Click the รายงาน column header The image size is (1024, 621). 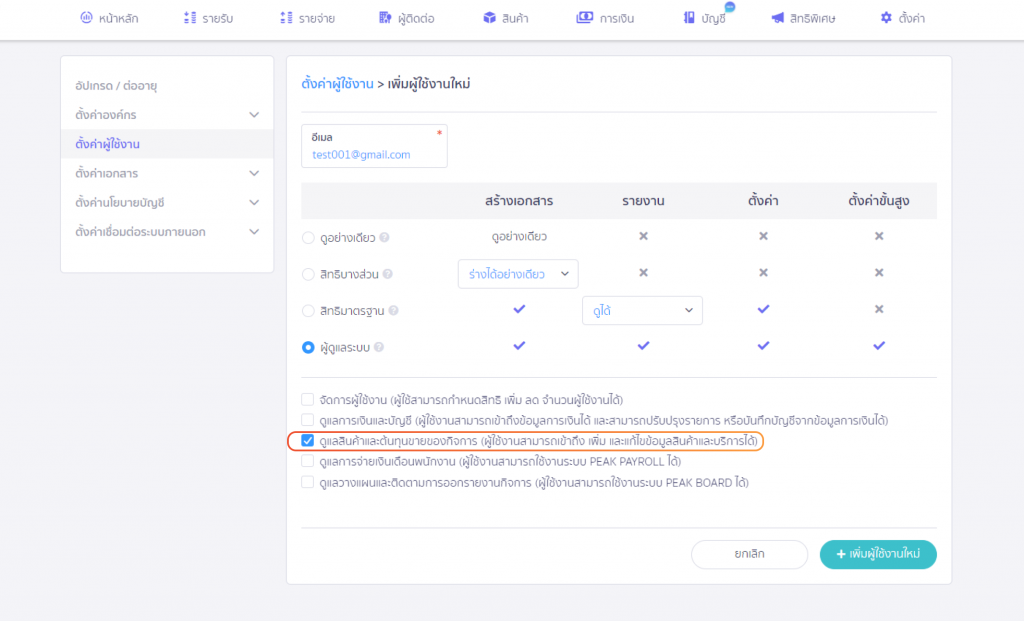coord(643,201)
